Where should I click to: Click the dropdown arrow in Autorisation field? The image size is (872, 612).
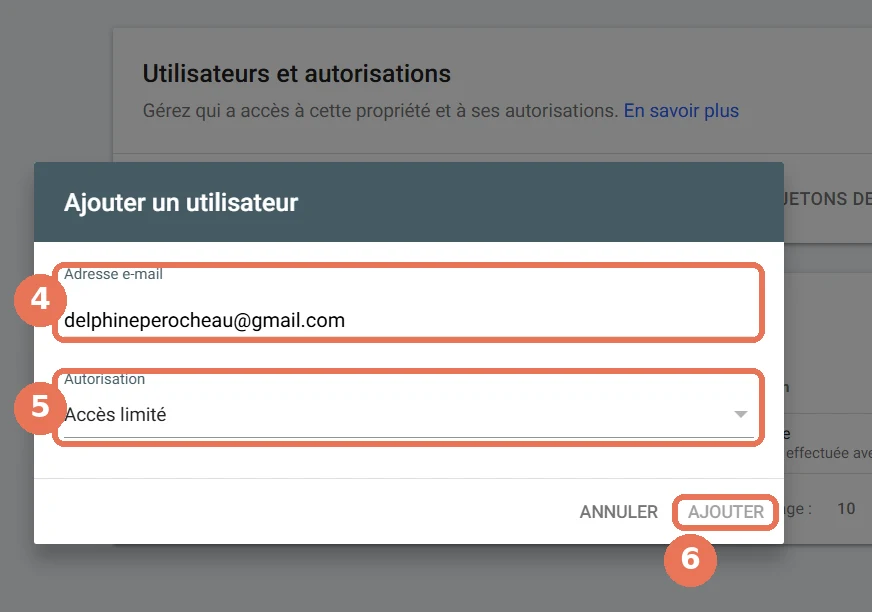[x=740, y=414]
